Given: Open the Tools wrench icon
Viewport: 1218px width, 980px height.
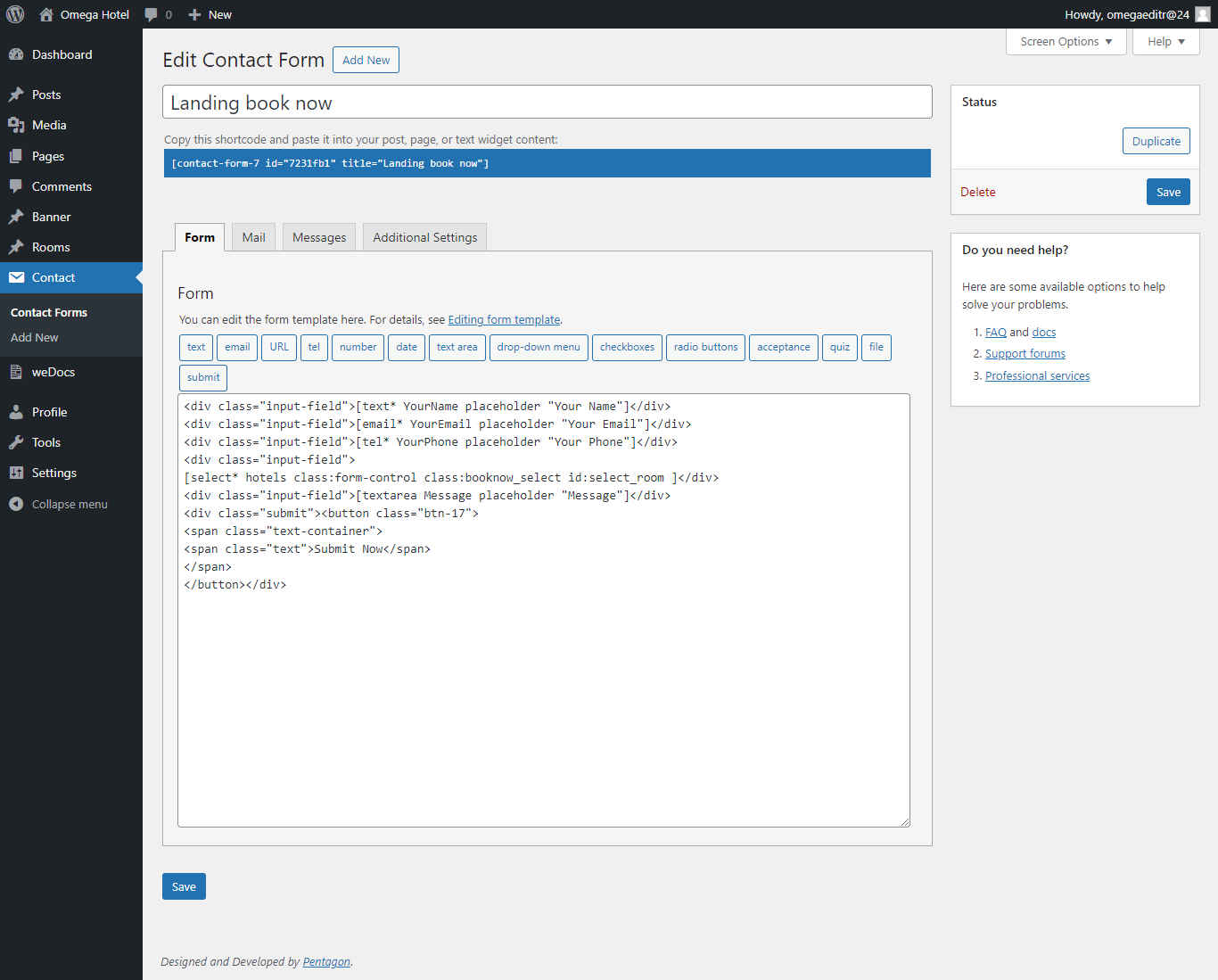Looking at the screenshot, I should (16, 442).
